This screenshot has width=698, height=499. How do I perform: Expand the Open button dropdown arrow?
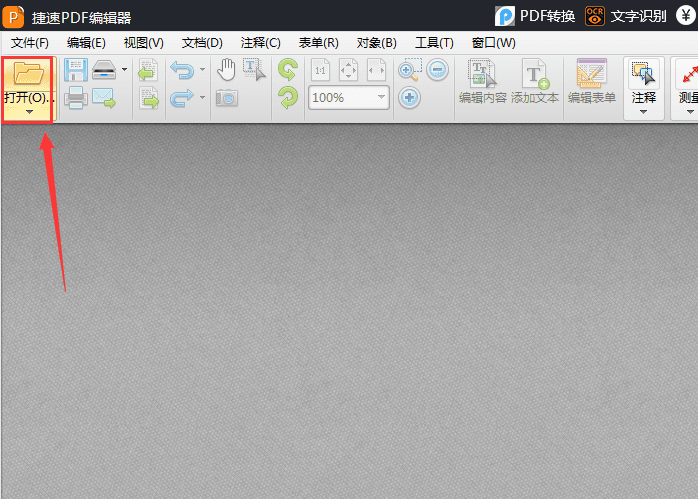click(29, 112)
